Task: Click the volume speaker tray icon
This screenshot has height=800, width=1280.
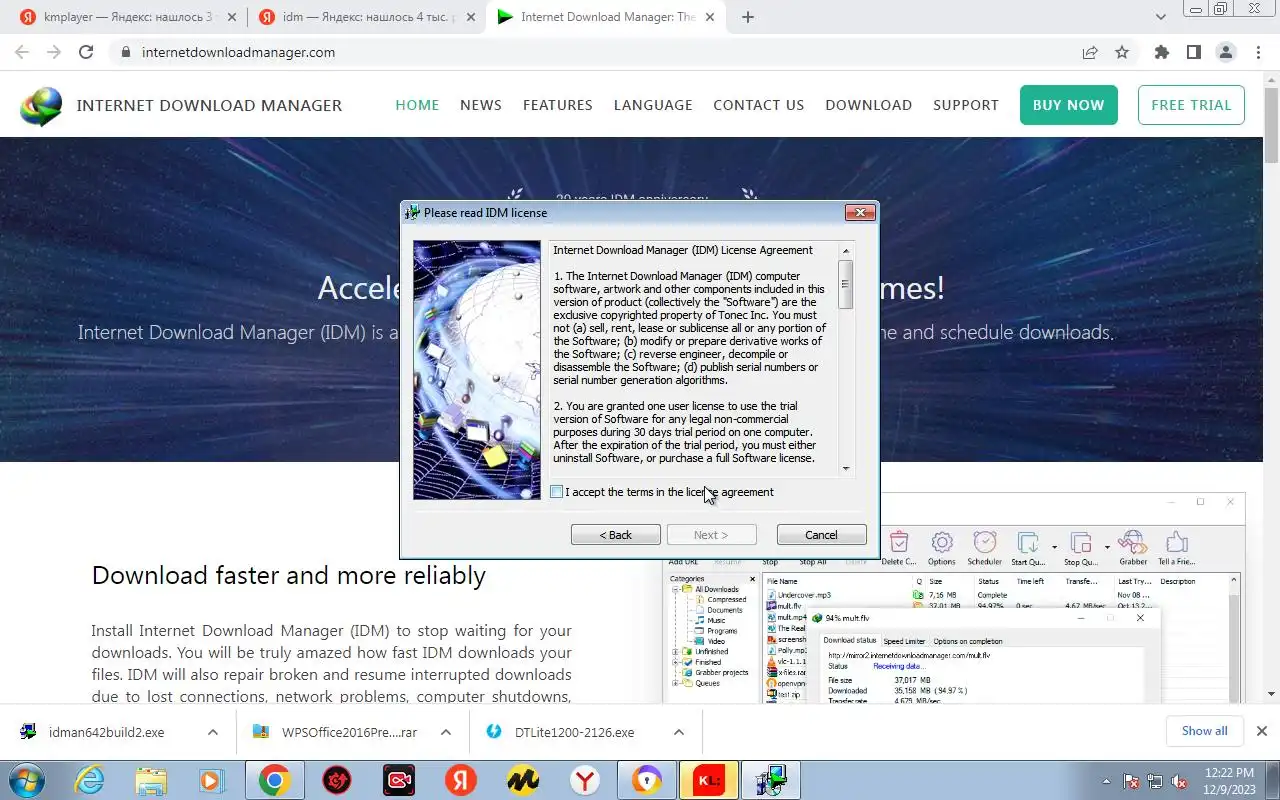Action: 1180,781
